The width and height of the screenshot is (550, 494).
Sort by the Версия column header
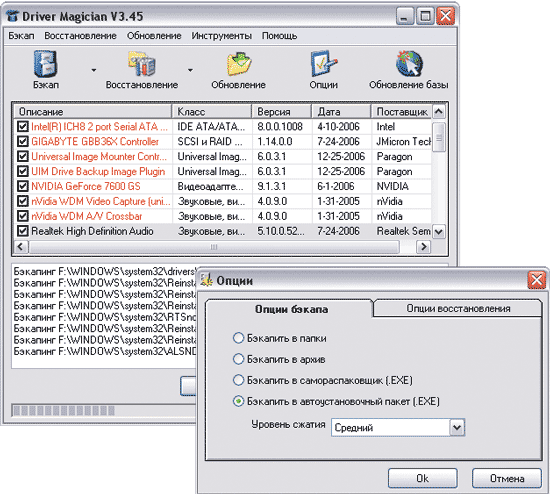[x=282, y=112]
